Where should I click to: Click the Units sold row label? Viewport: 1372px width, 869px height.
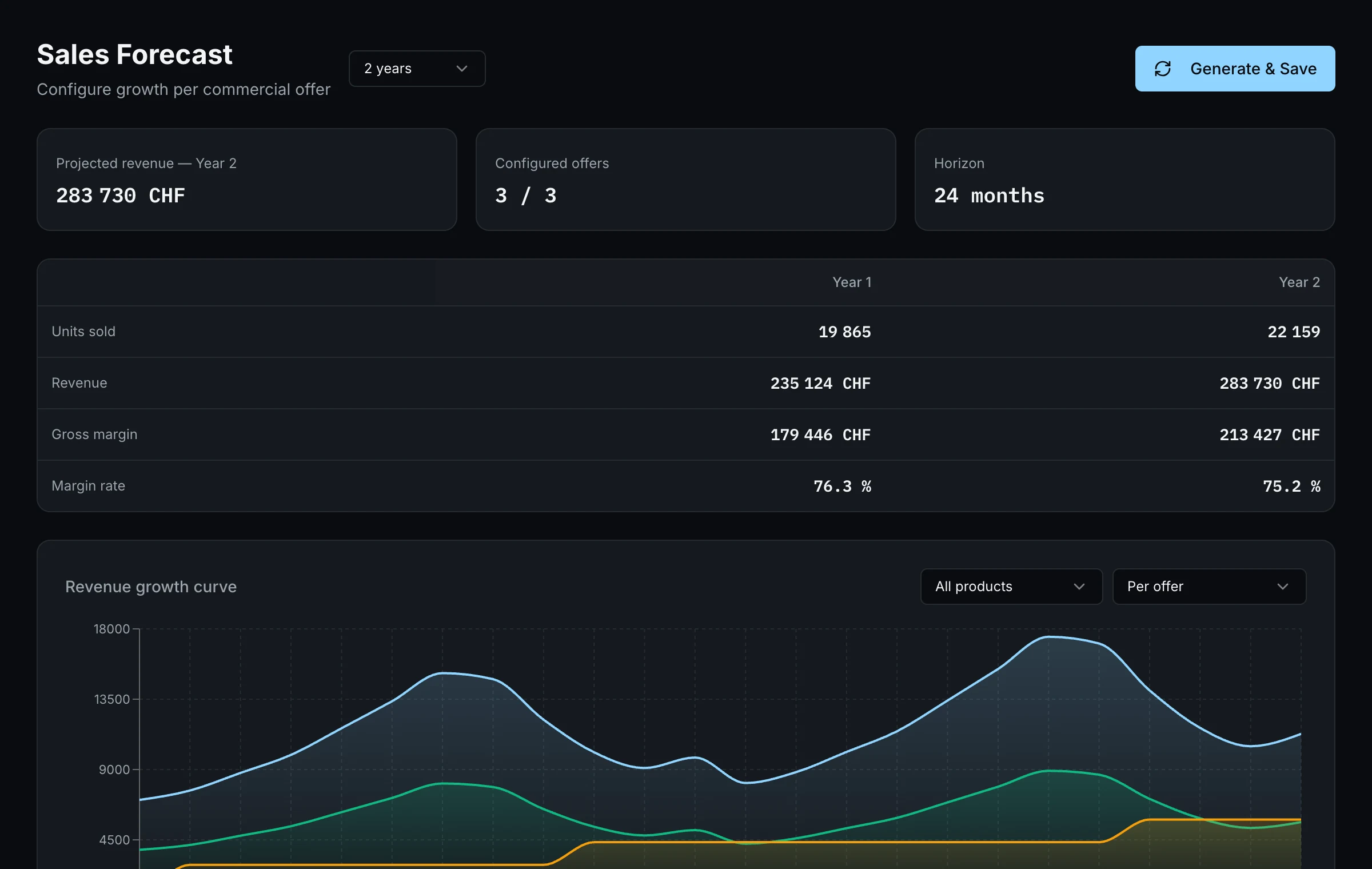(83, 332)
